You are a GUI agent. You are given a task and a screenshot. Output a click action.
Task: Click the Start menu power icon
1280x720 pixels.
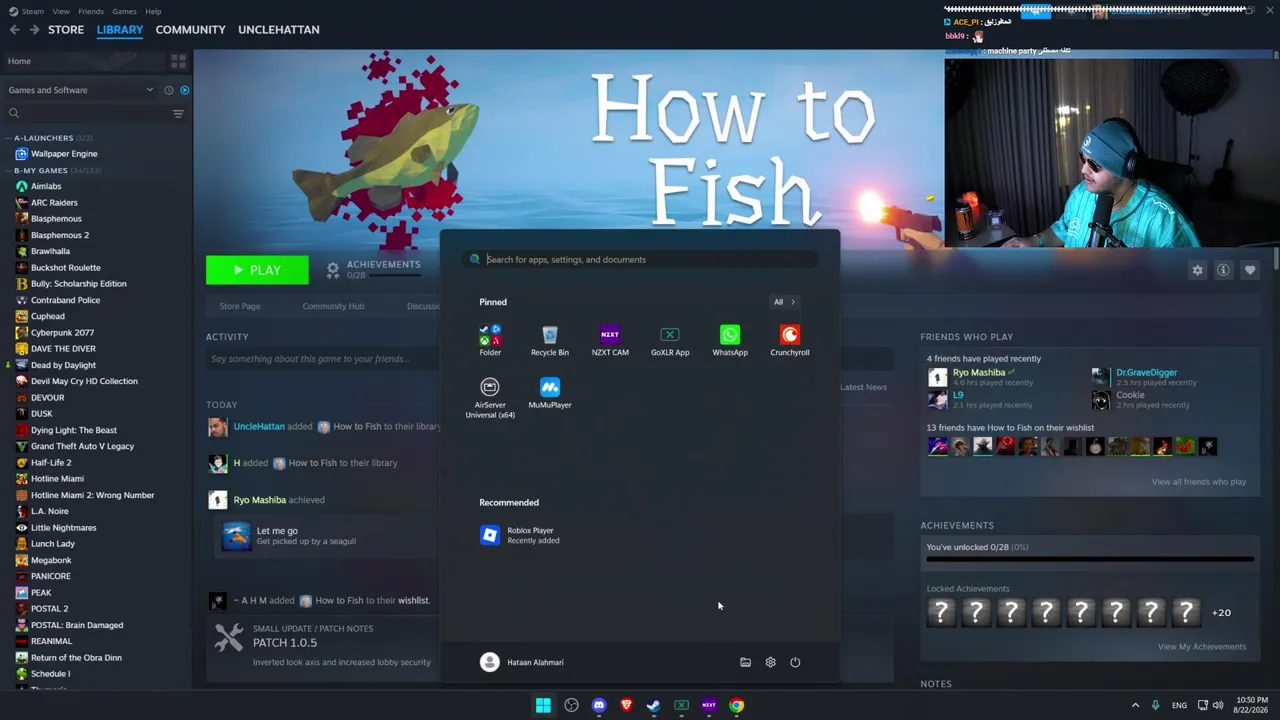tap(795, 662)
